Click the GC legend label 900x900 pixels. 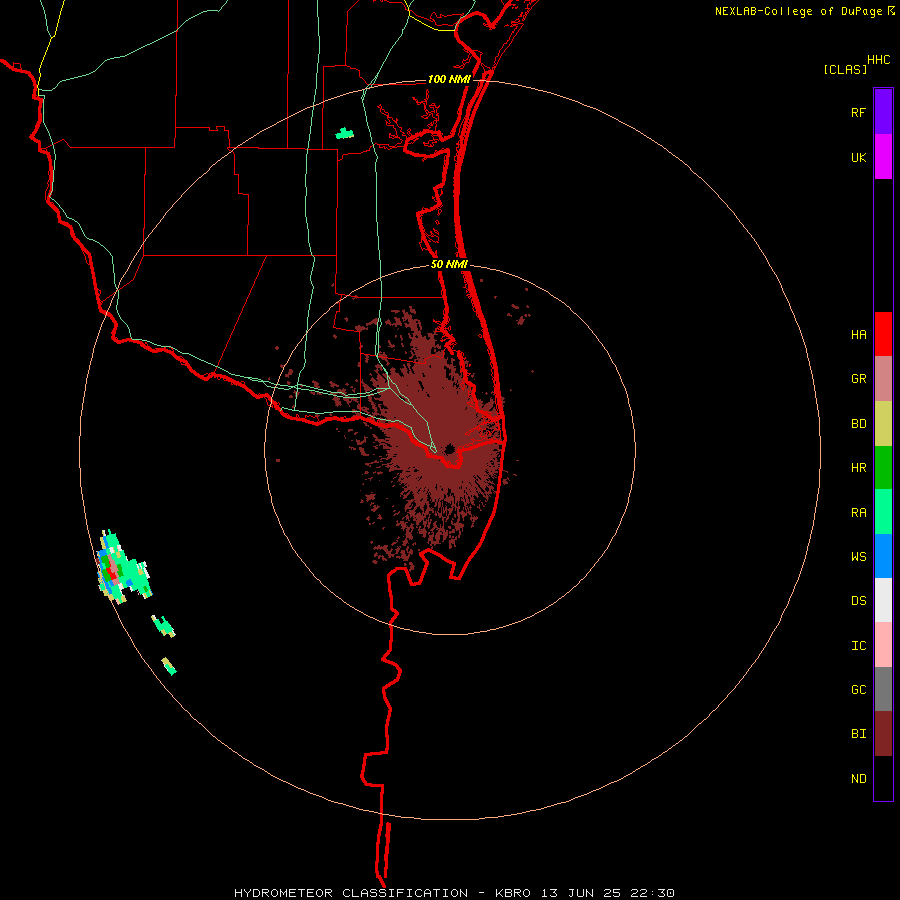point(858,690)
